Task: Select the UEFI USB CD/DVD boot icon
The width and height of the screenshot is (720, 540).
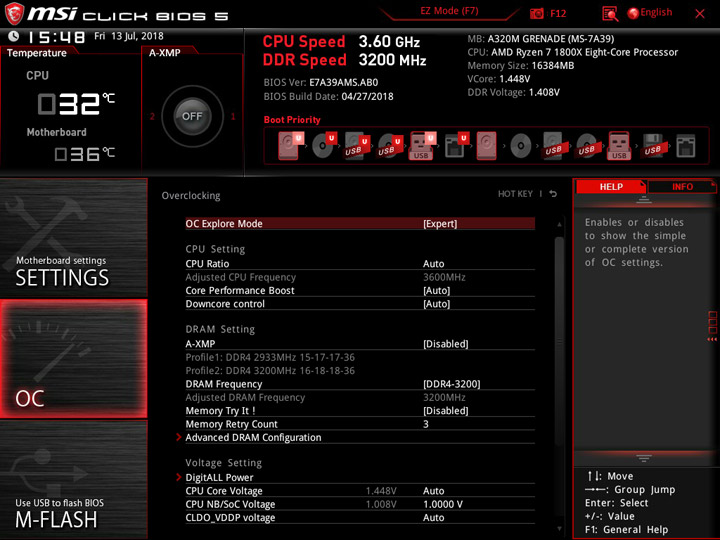Action: point(390,146)
